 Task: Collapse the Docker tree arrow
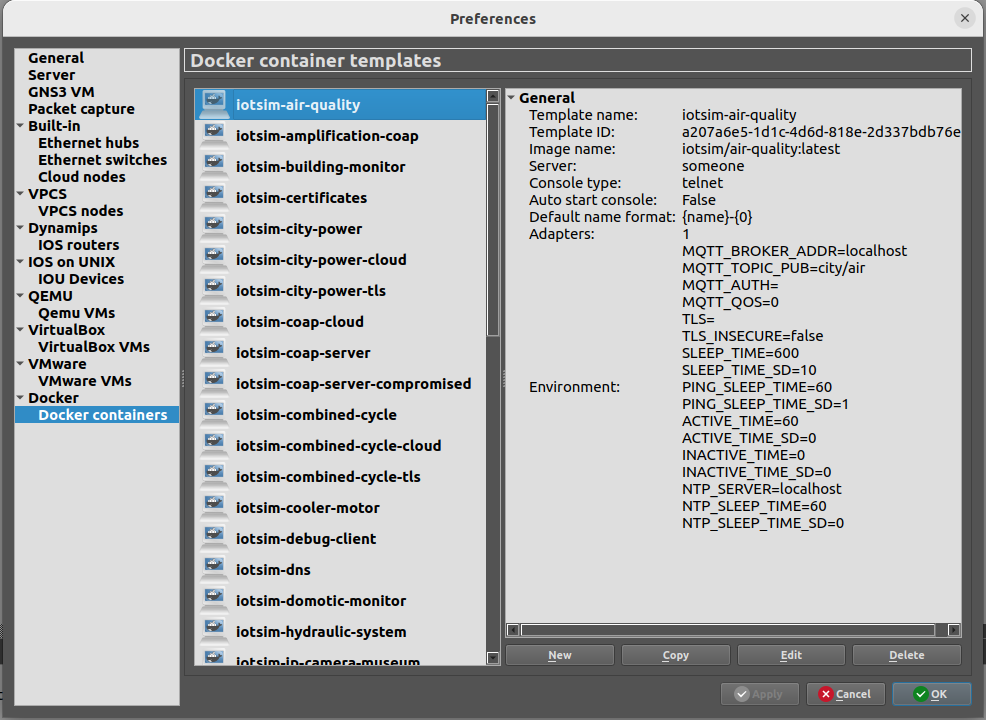pos(20,397)
